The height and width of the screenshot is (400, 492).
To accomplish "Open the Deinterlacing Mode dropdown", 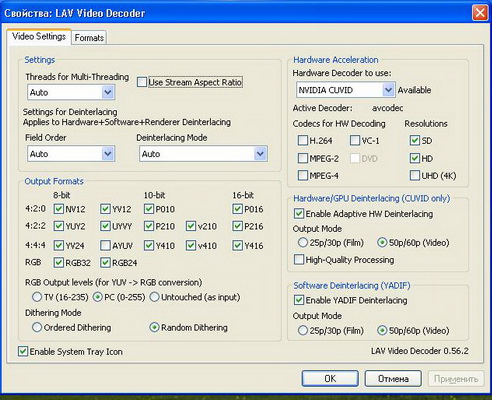I will pos(203,154).
